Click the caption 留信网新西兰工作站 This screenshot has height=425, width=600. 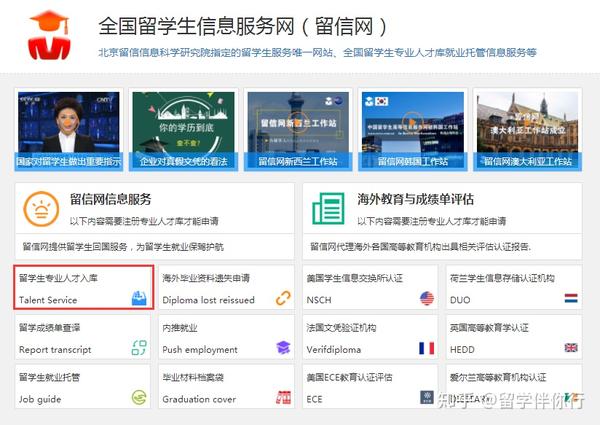point(298,161)
